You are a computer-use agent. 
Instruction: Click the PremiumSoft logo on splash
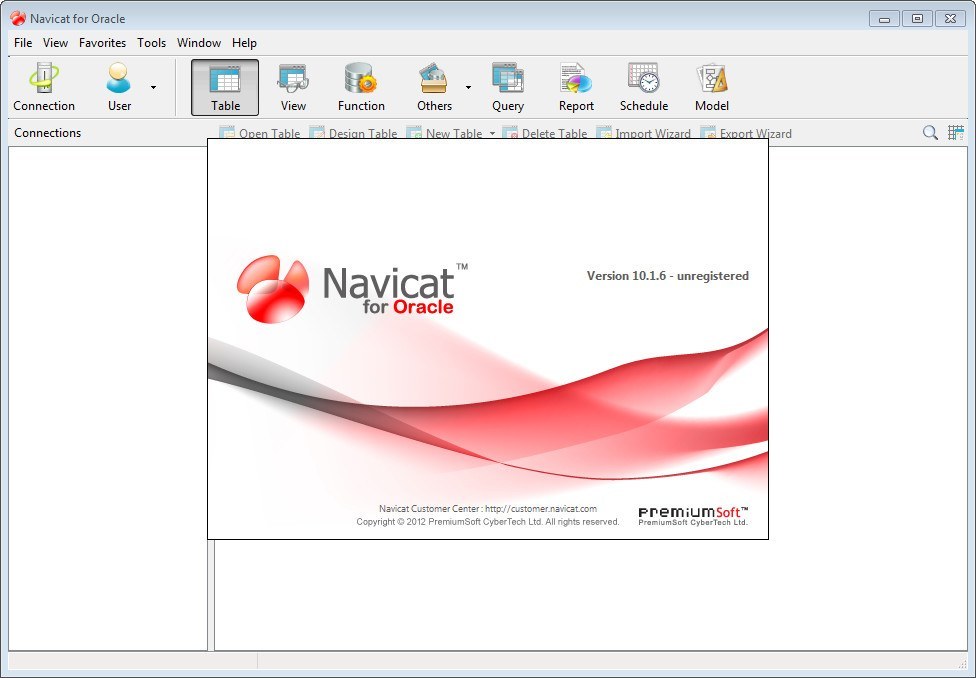coord(693,516)
